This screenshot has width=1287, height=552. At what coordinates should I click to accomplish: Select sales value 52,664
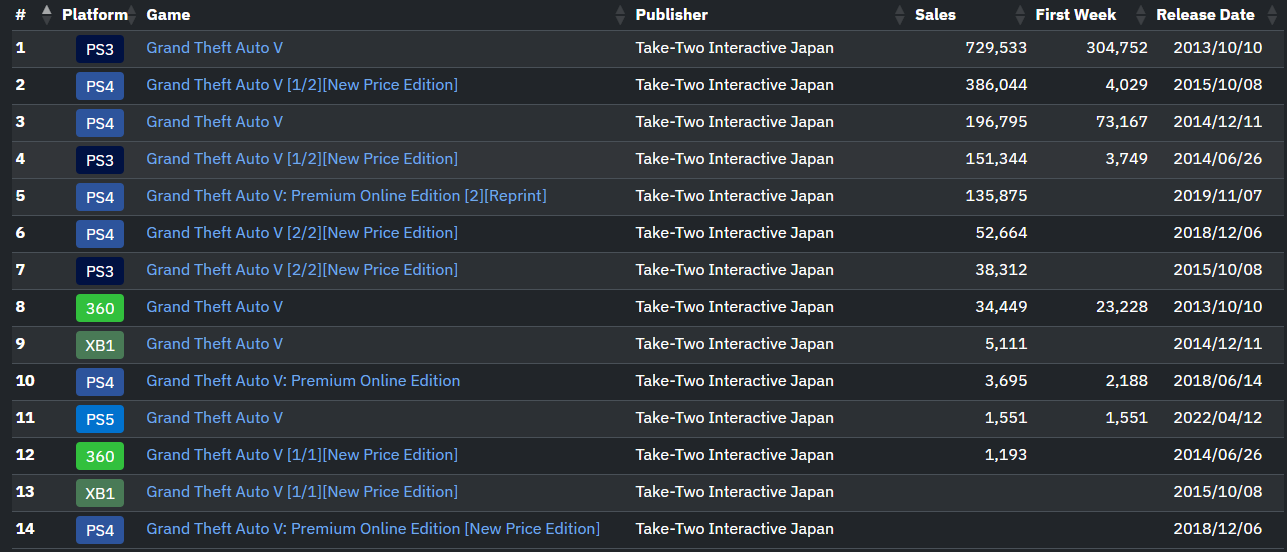(1001, 233)
